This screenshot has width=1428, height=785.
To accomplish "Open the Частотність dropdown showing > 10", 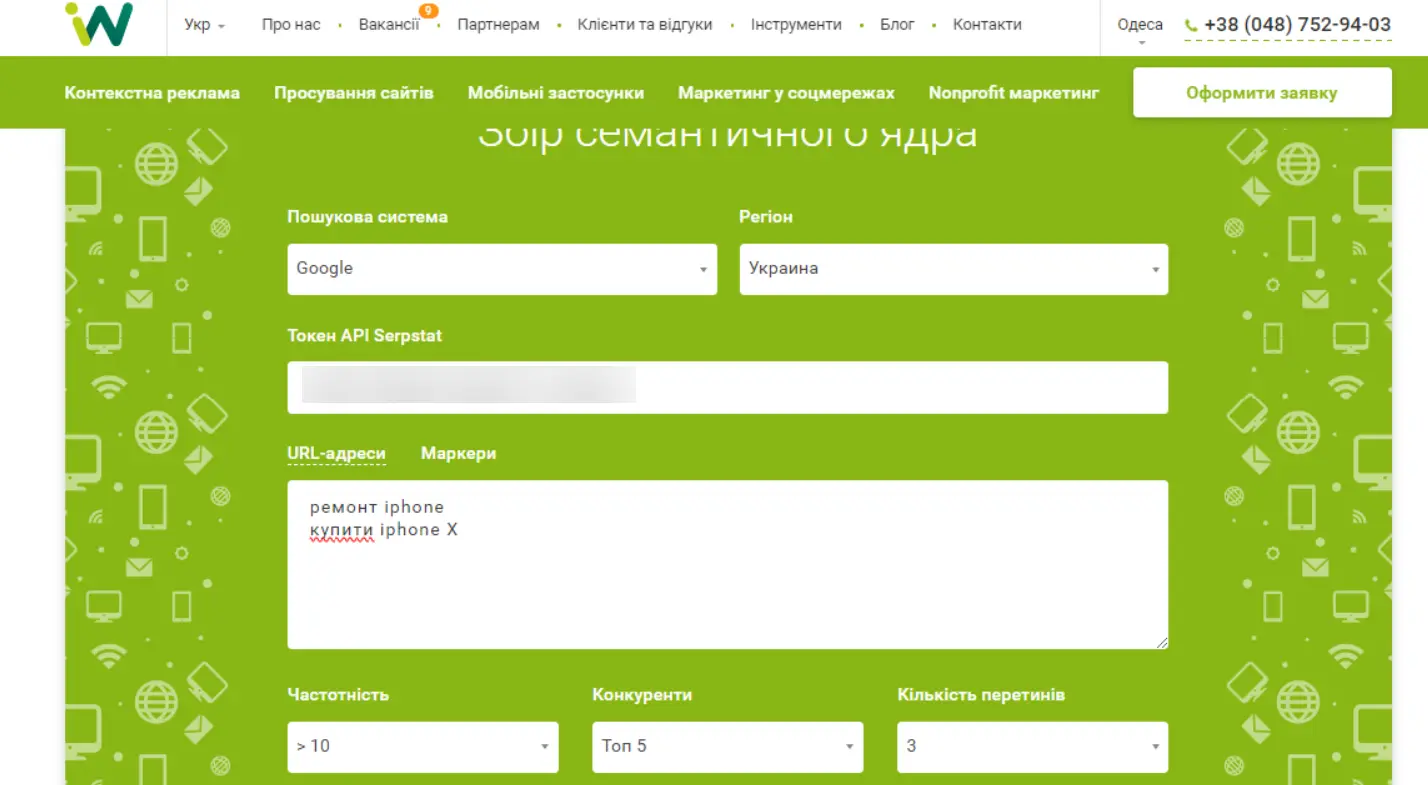I will [423, 747].
